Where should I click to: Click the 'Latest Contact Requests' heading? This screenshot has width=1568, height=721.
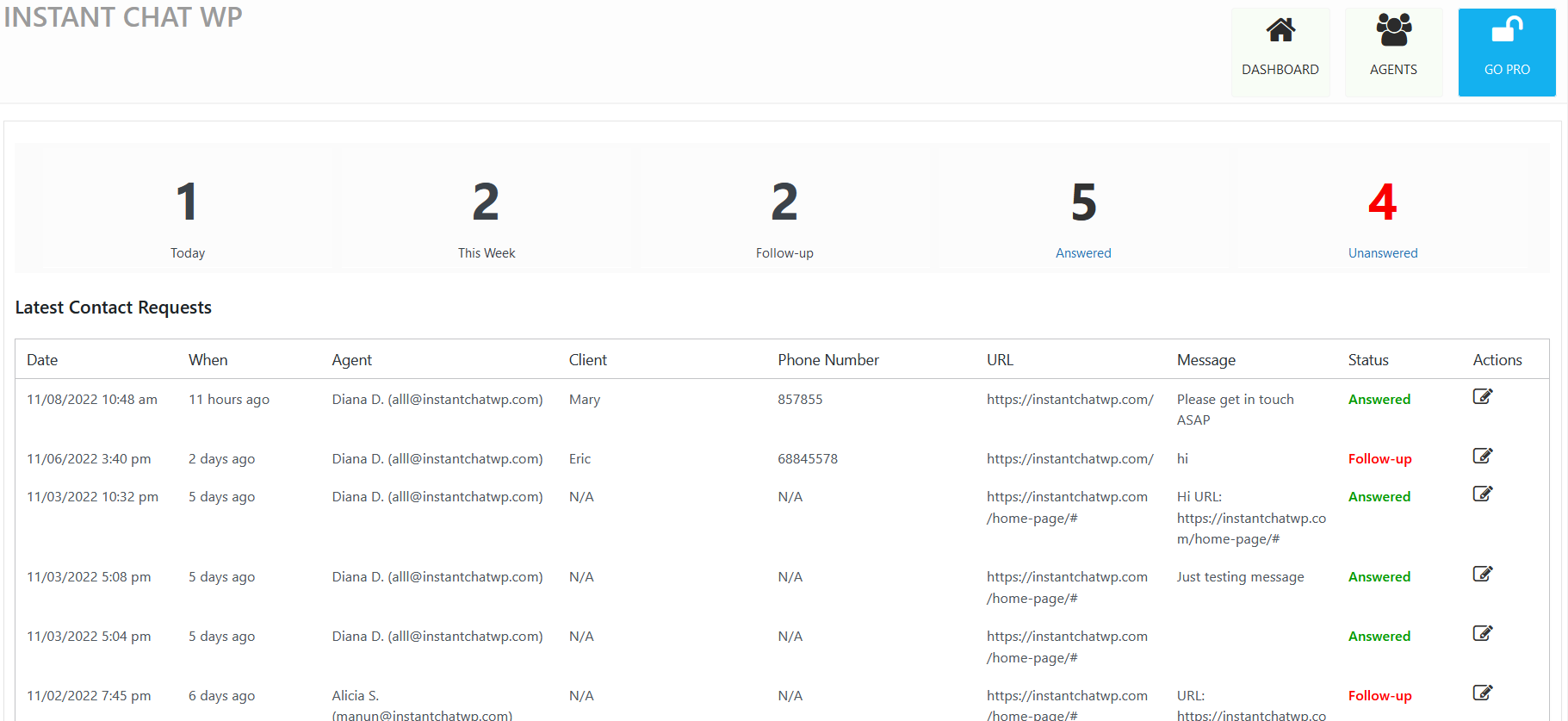114,308
